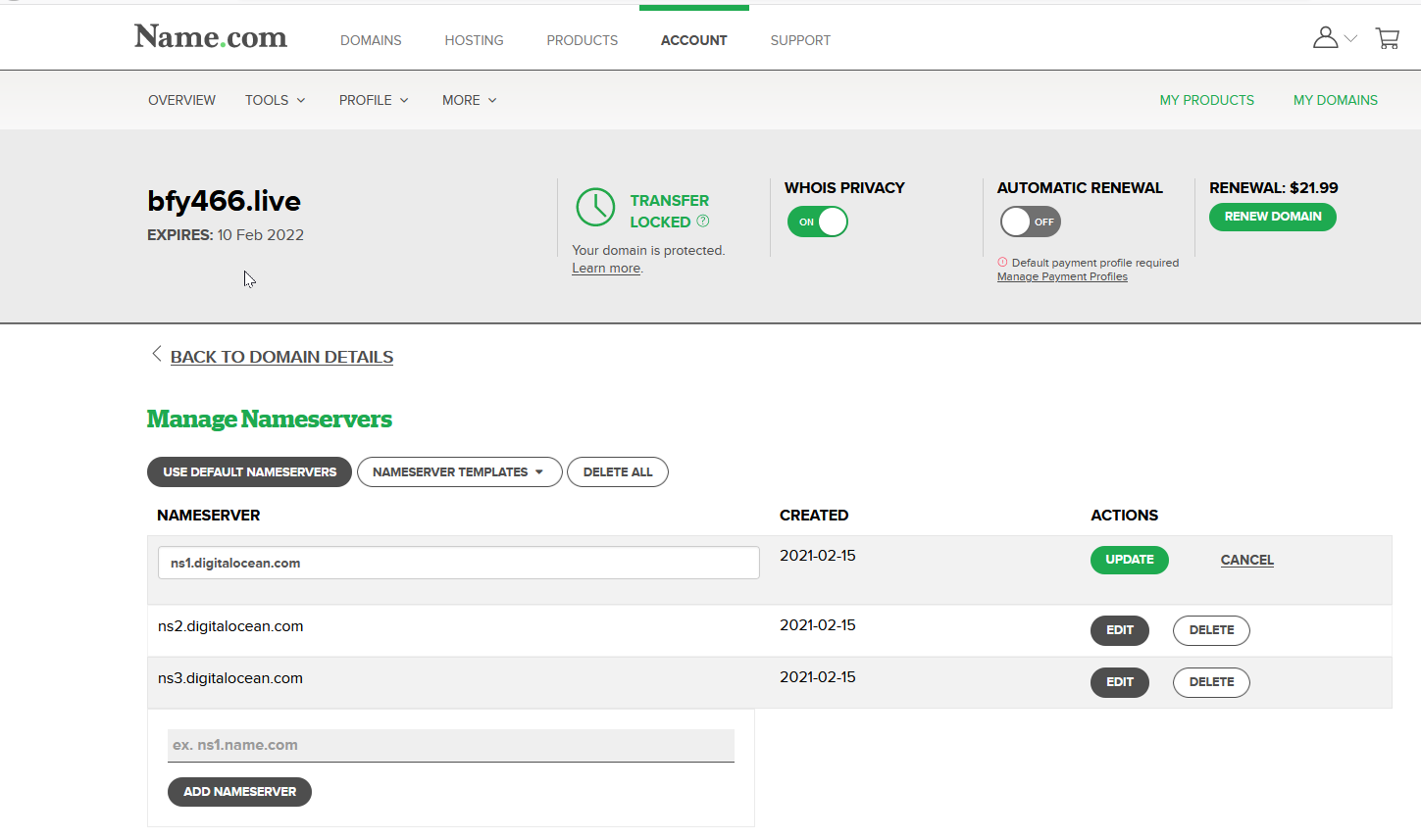Click the Manage Payment Profiles link
Image resolution: width=1421 pixels, height=840 pixels.
tap(1062, 277)
